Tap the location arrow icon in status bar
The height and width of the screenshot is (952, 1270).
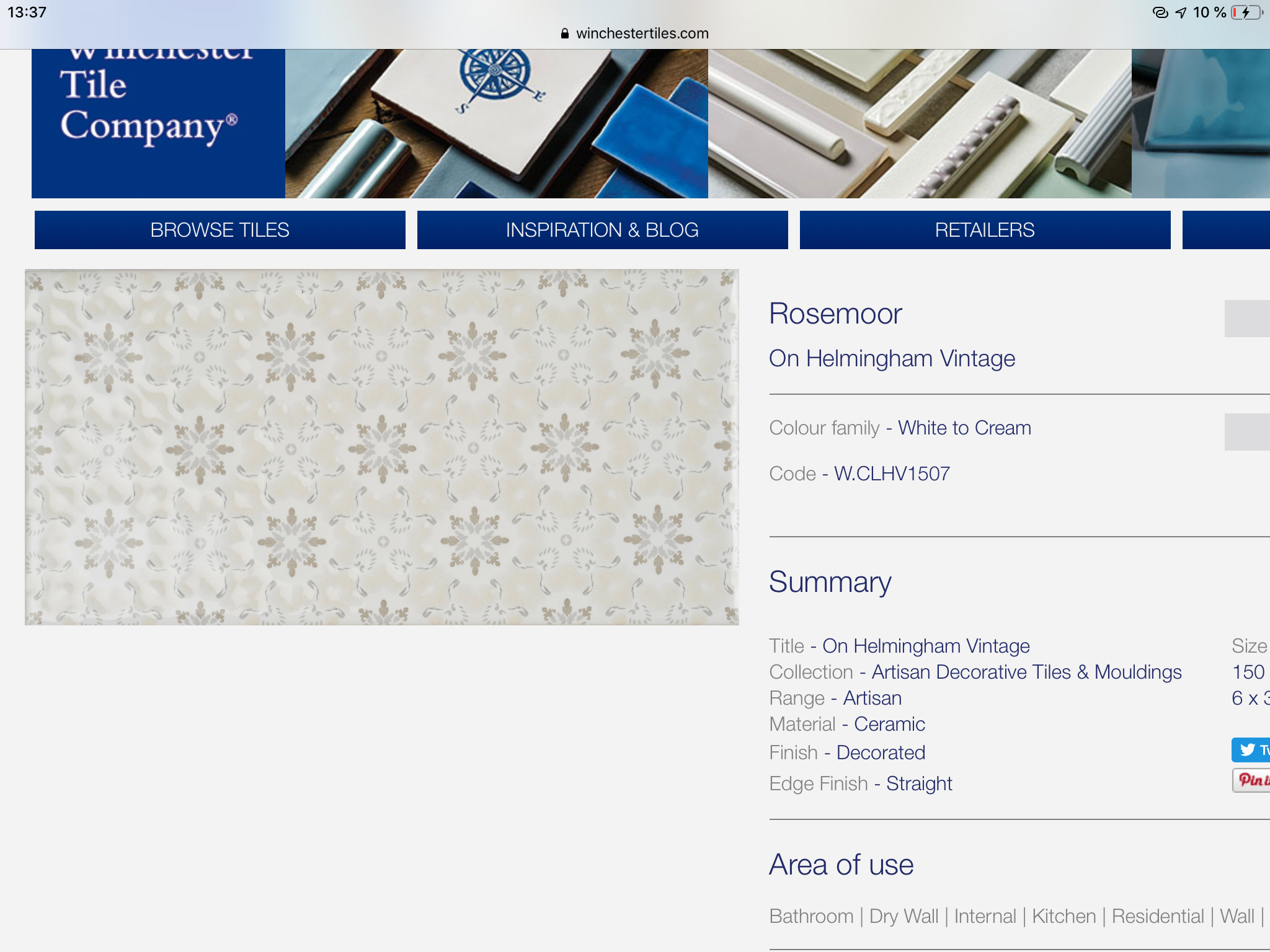click(1181, 12)
